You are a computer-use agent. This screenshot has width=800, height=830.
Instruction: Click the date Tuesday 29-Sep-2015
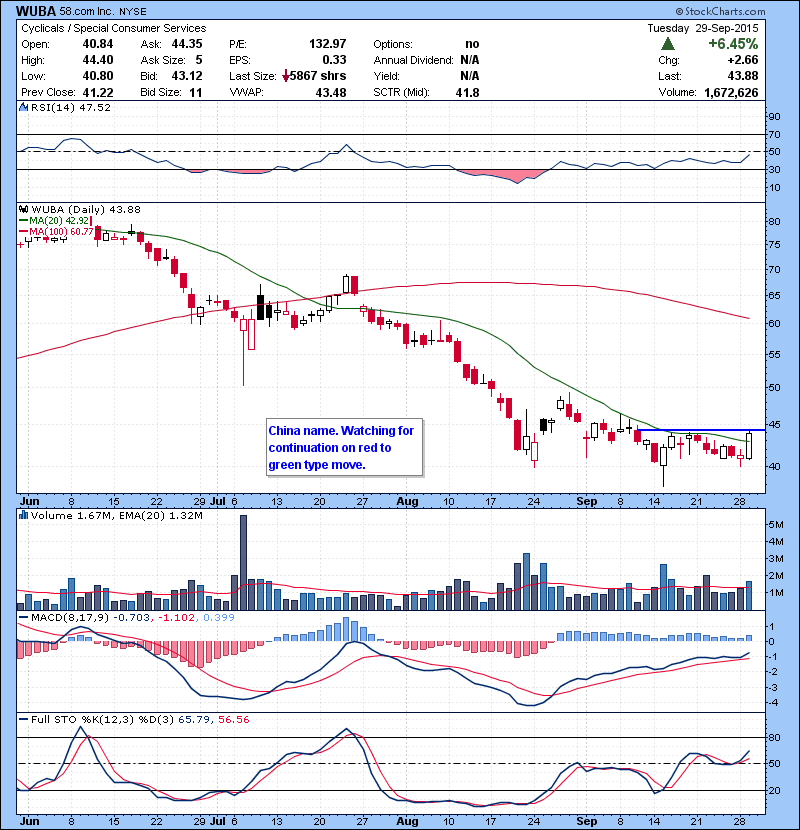[x=703, y=28]
